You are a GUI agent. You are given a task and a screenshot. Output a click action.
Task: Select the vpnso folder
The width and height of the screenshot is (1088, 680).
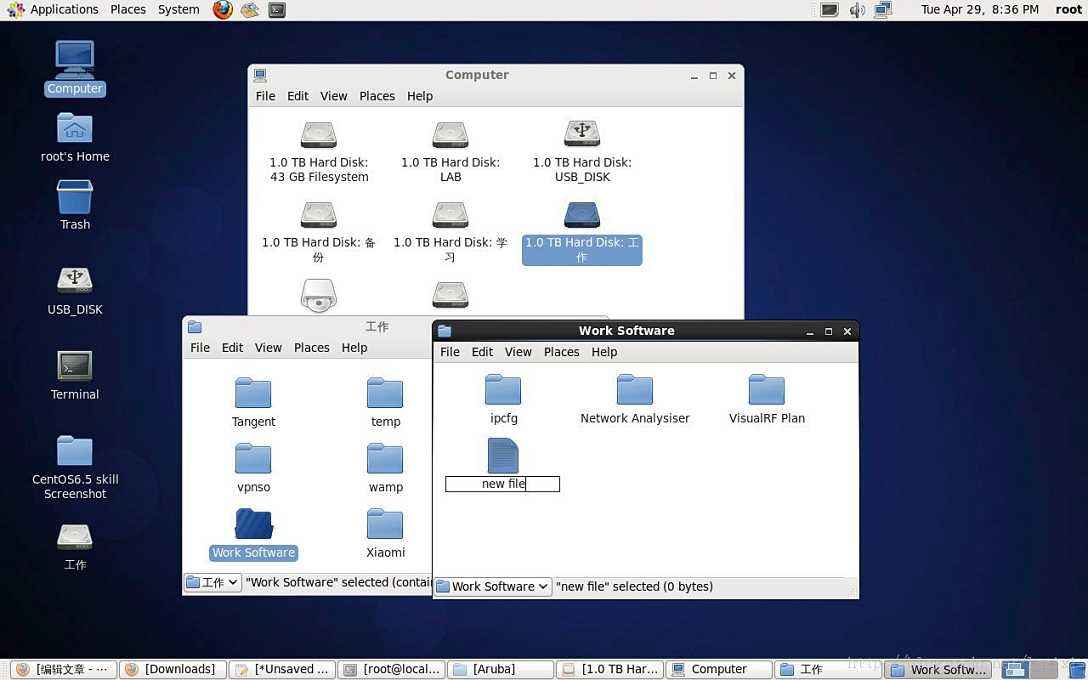point(253,468)
